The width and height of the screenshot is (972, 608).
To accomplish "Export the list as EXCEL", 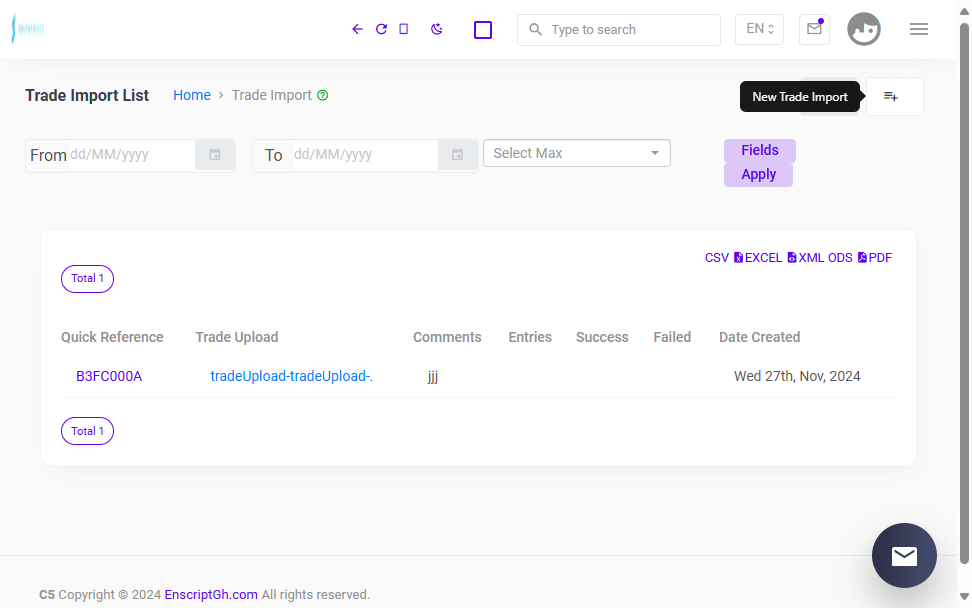I will click(x=758, y=258).
